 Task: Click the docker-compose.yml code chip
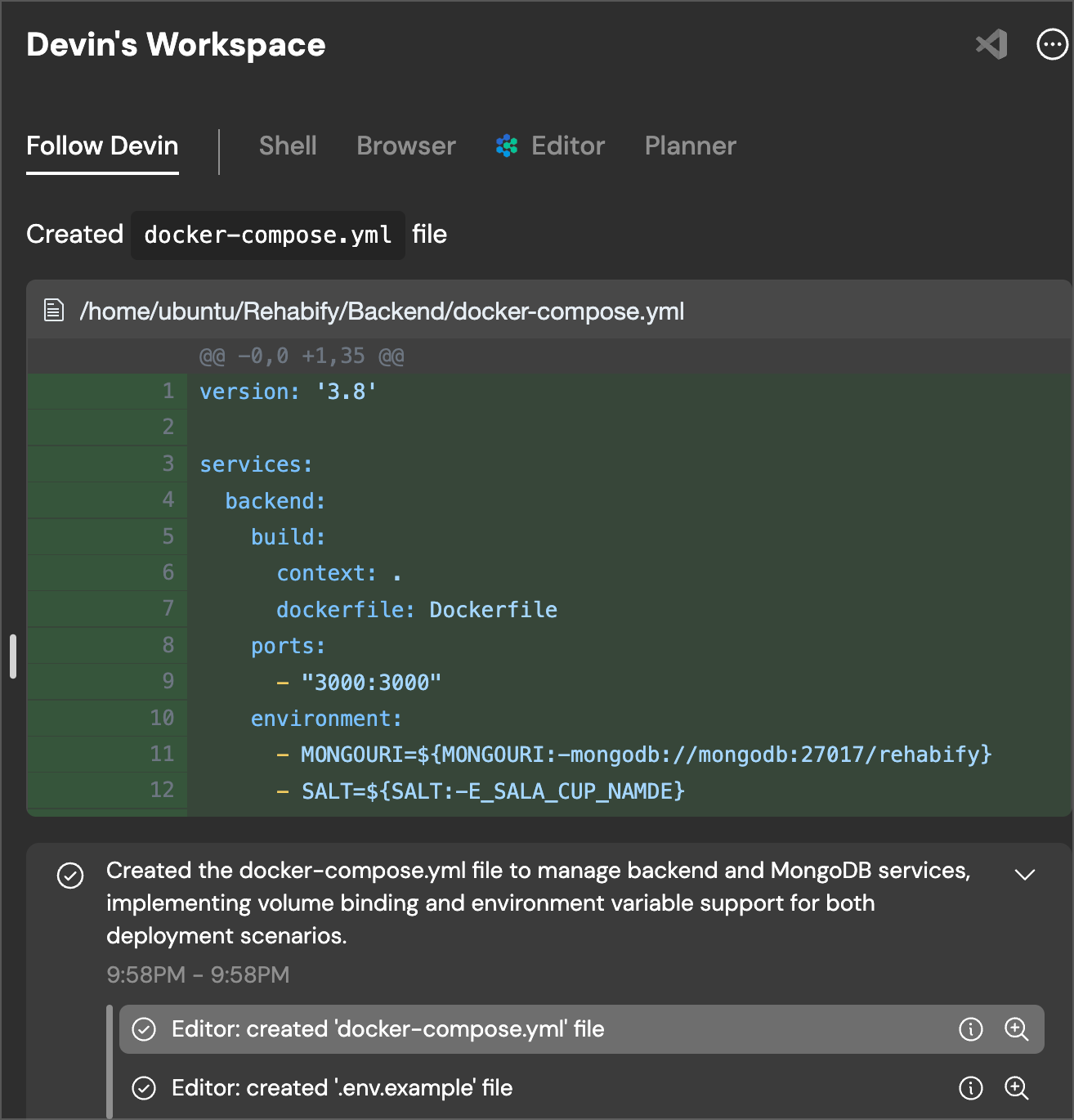[268, 235]
